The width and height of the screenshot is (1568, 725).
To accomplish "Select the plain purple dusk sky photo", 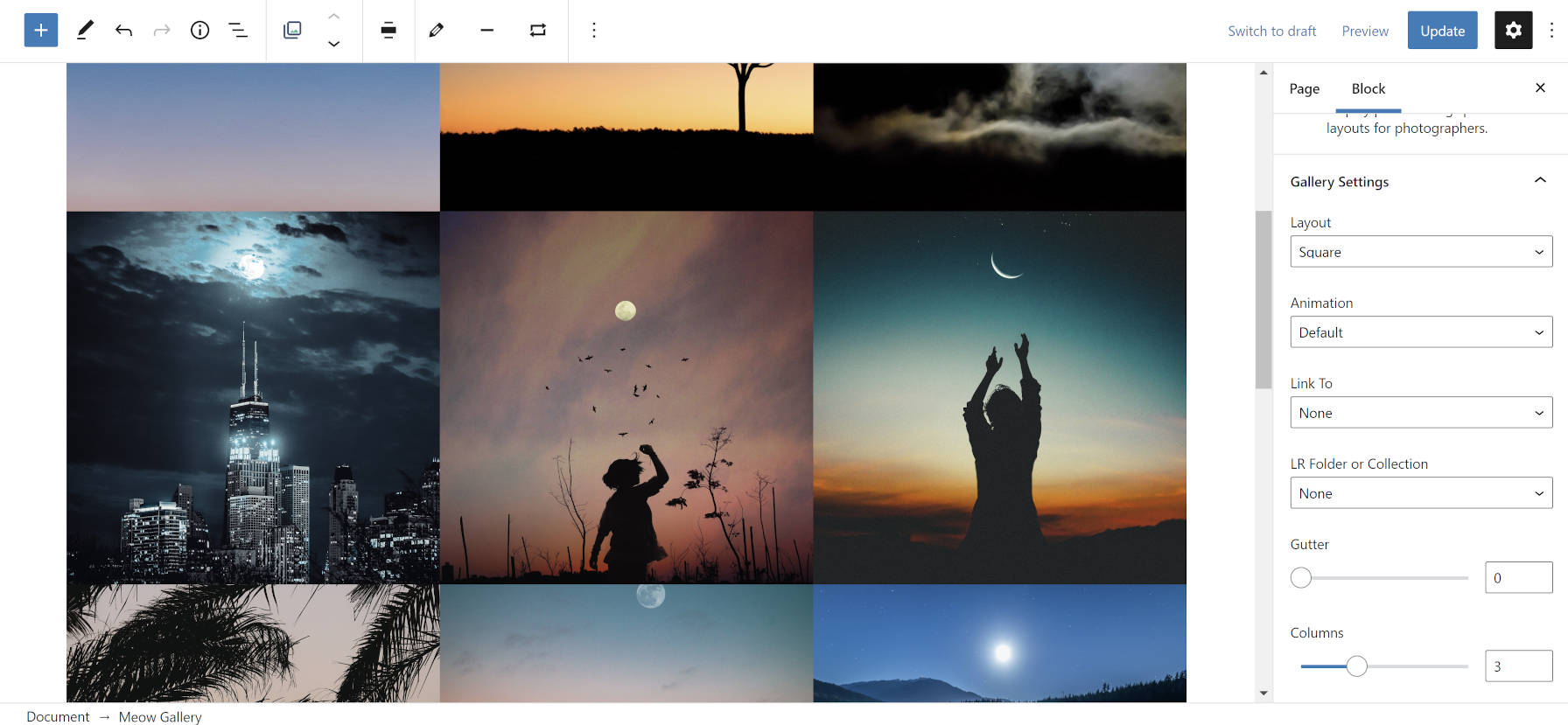I will pos(253,137).
